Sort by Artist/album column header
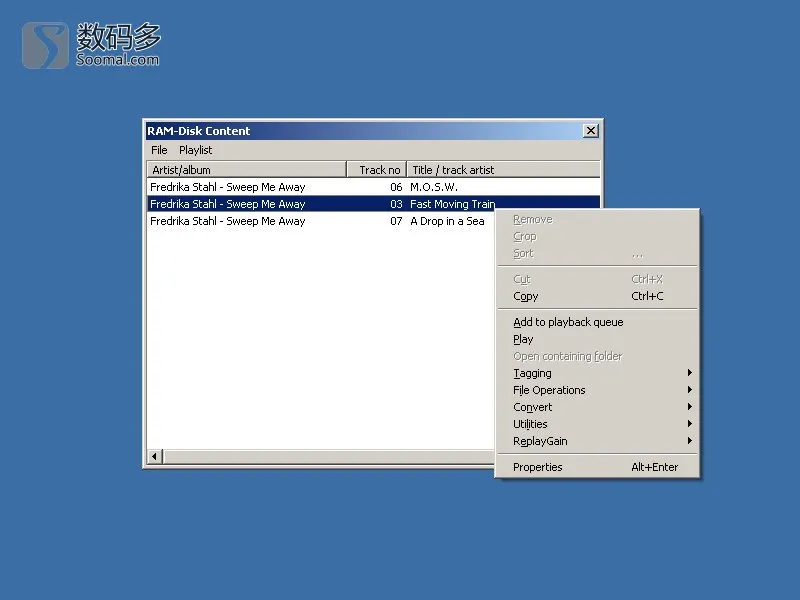The width and height of the screenshot is (800, 600). coord(246,169)
